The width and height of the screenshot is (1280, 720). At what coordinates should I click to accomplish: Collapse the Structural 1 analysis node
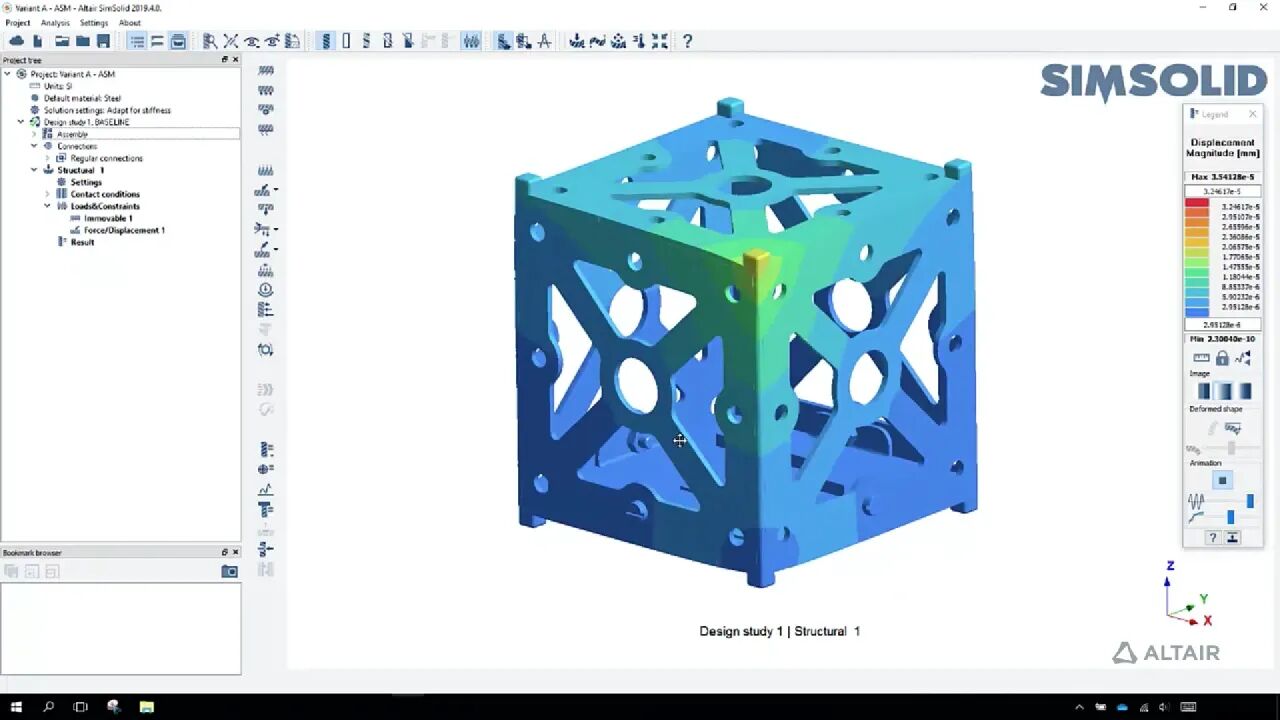[x=34, y=170]
